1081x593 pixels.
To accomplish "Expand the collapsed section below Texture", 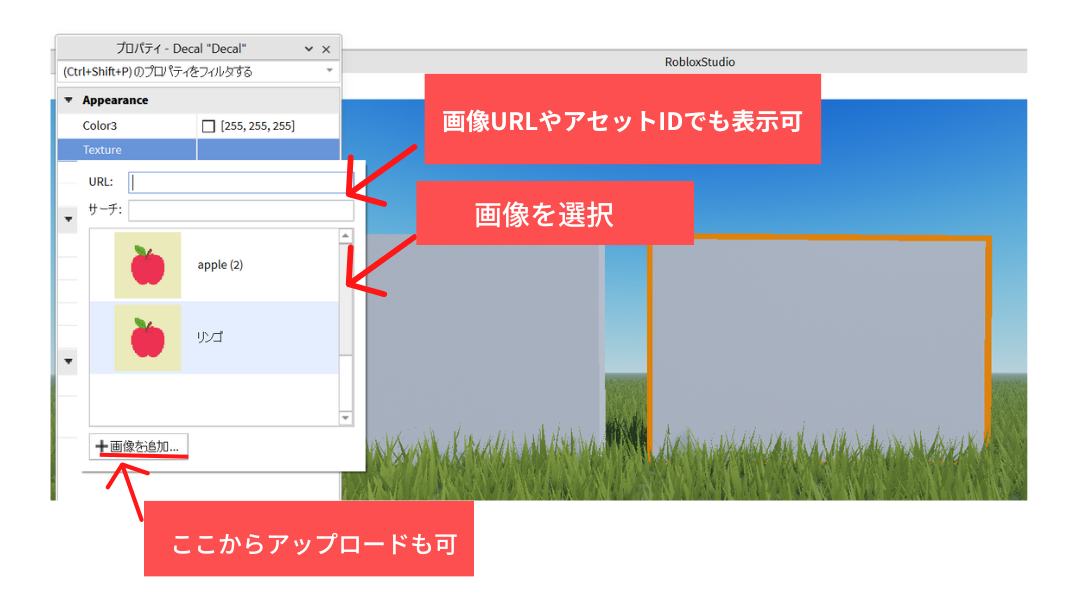I will tap(69, 218).
